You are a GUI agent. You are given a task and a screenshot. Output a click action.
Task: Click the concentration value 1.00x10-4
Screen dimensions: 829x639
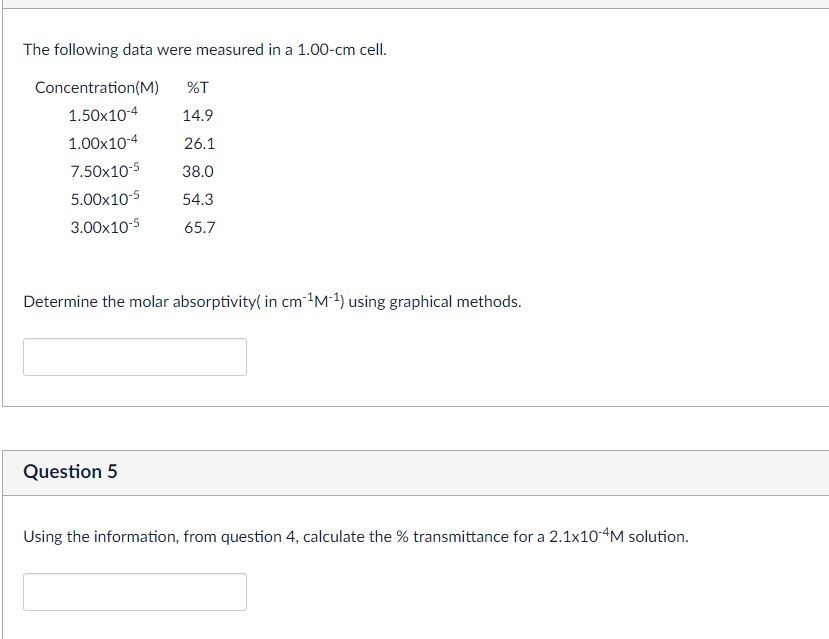pyautogui.click(x=103, y=142)
